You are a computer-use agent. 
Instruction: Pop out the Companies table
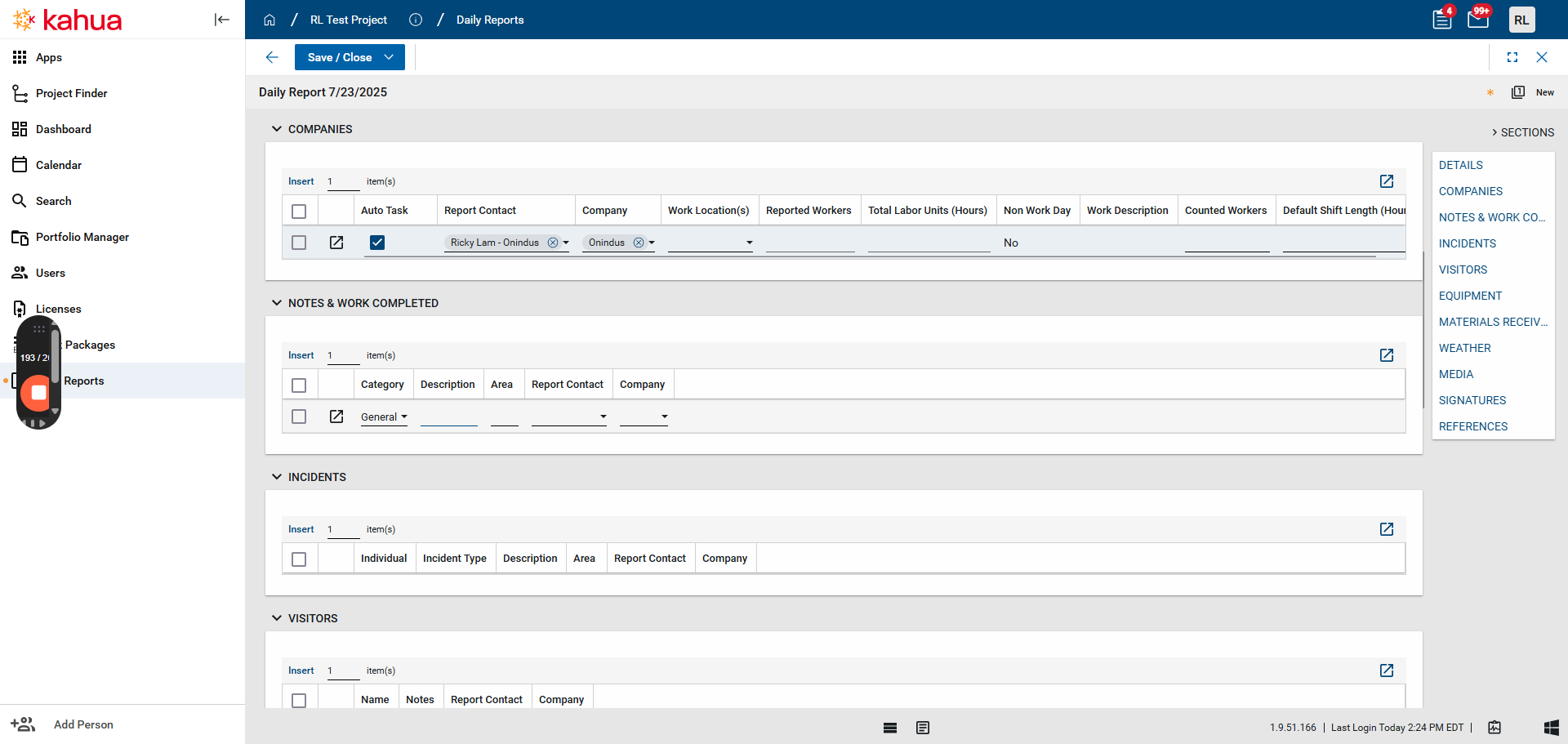coord(1387,181)
